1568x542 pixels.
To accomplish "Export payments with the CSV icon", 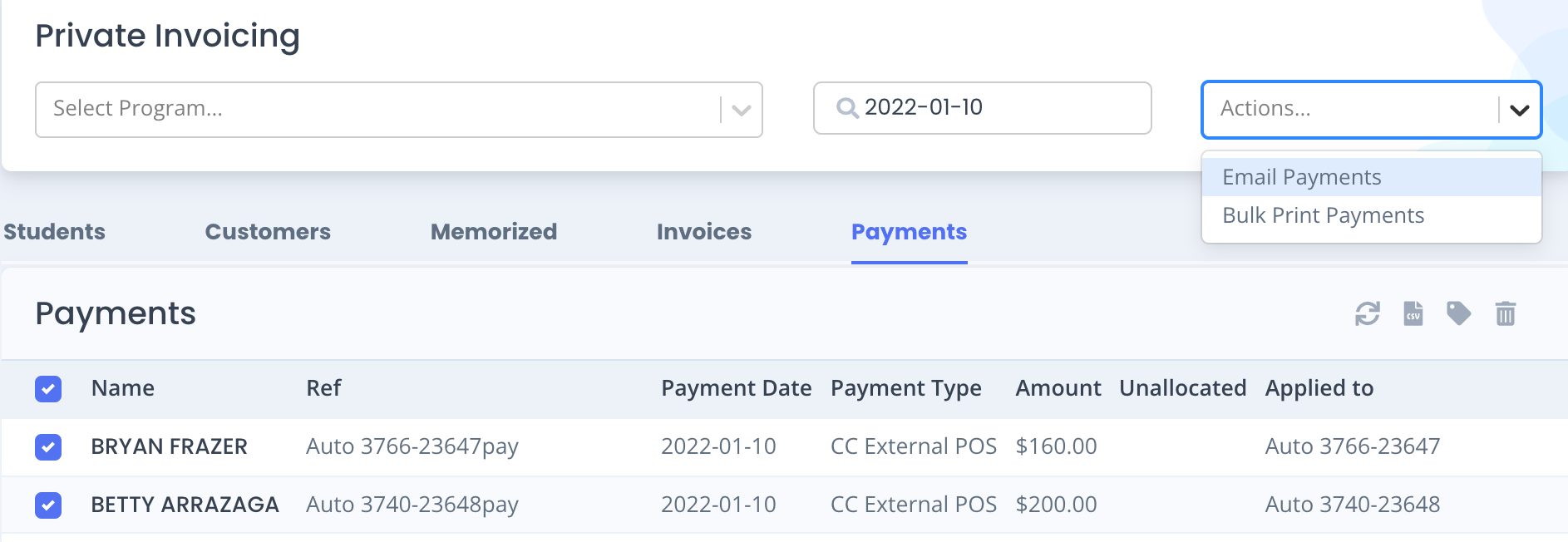I will (x=1413, y=313).
